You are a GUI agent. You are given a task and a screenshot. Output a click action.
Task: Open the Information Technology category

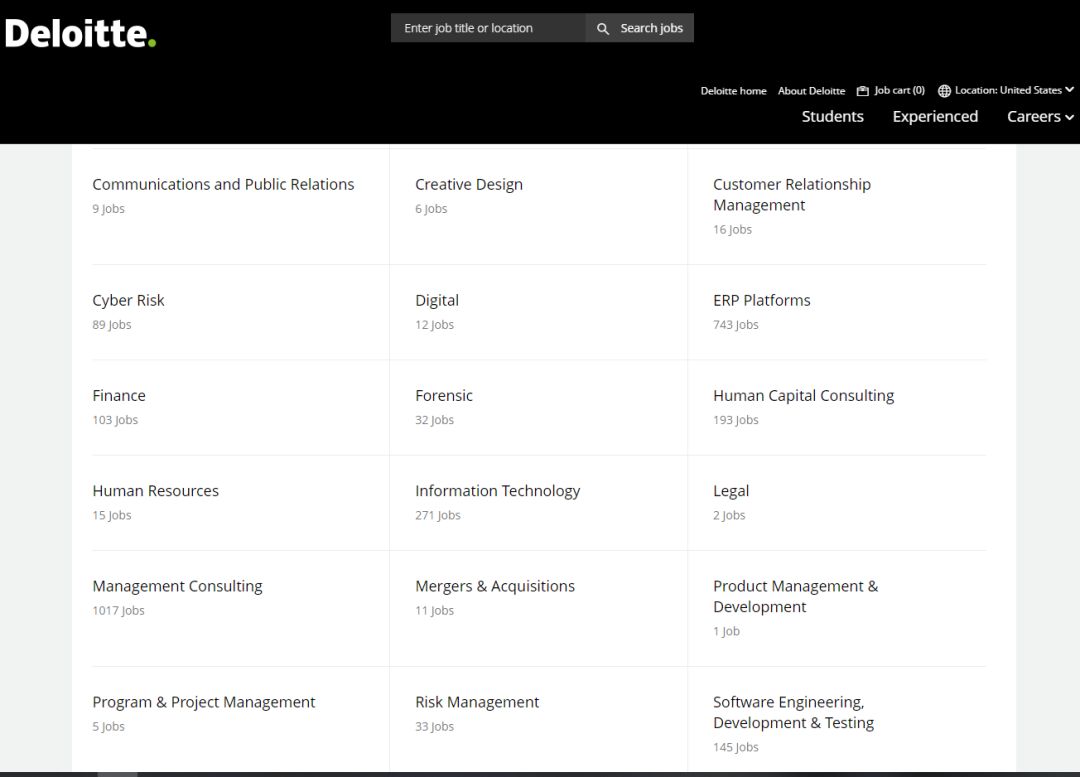[x=497, y=491]
